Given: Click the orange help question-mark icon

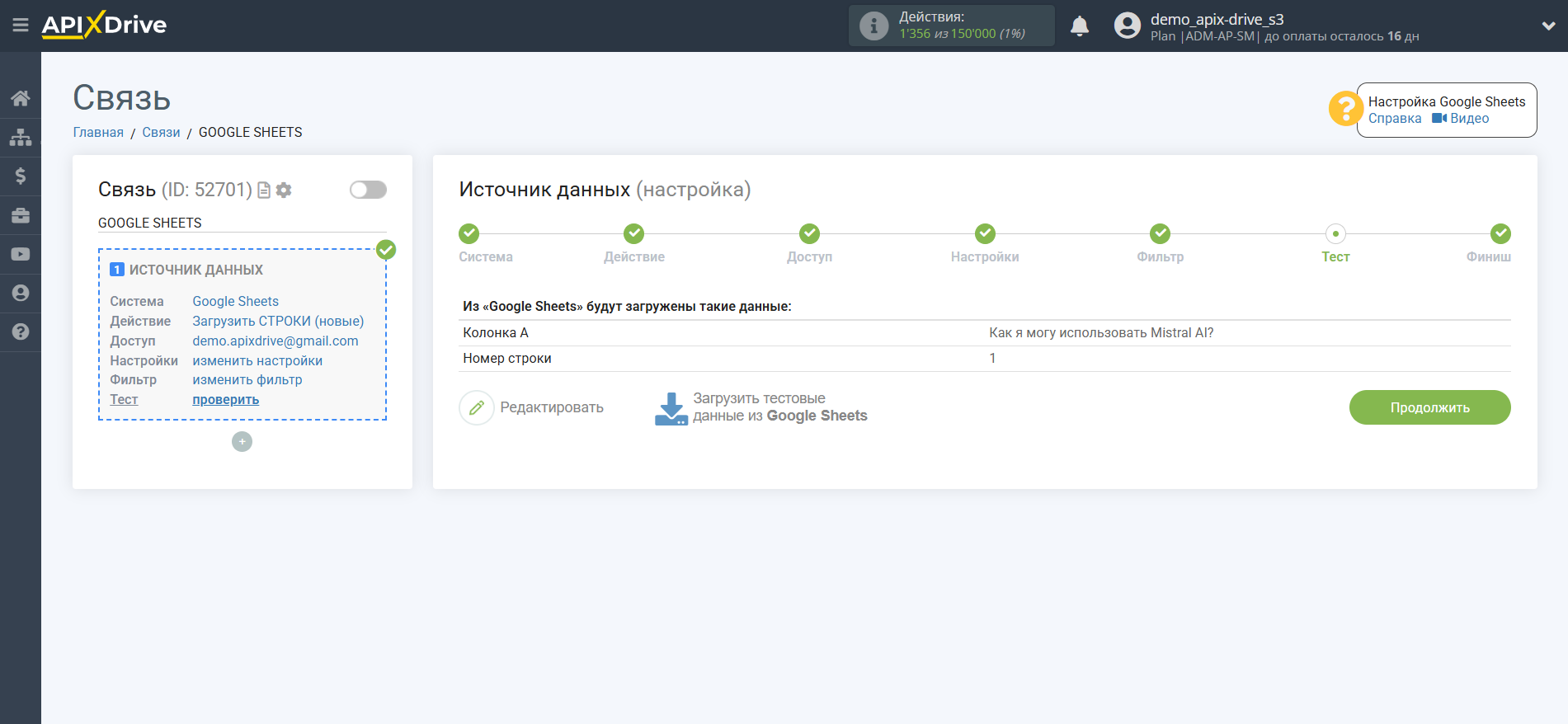Looking at the screenshot, I should pos(1344,109).
